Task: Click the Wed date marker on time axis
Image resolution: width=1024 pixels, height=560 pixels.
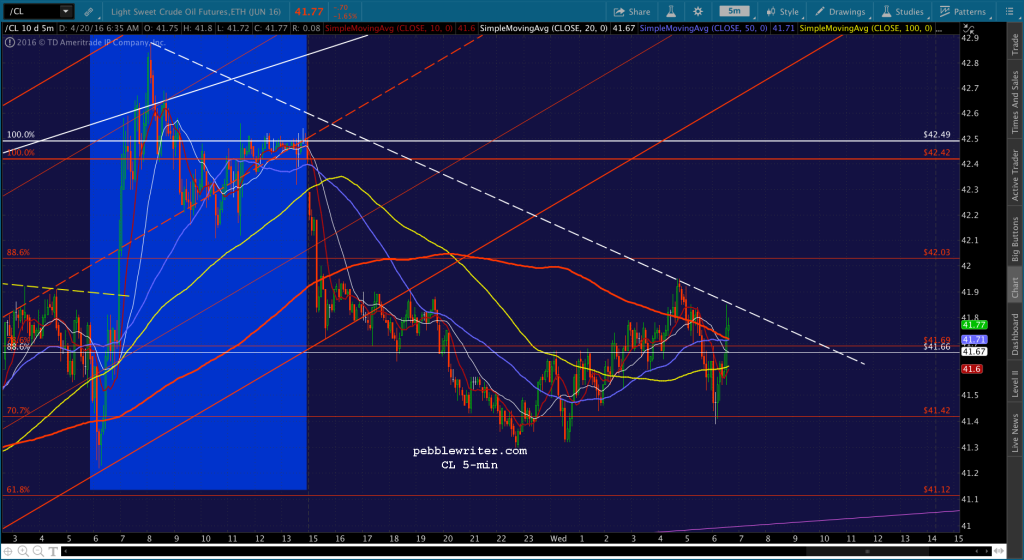Action: (558, 538)
